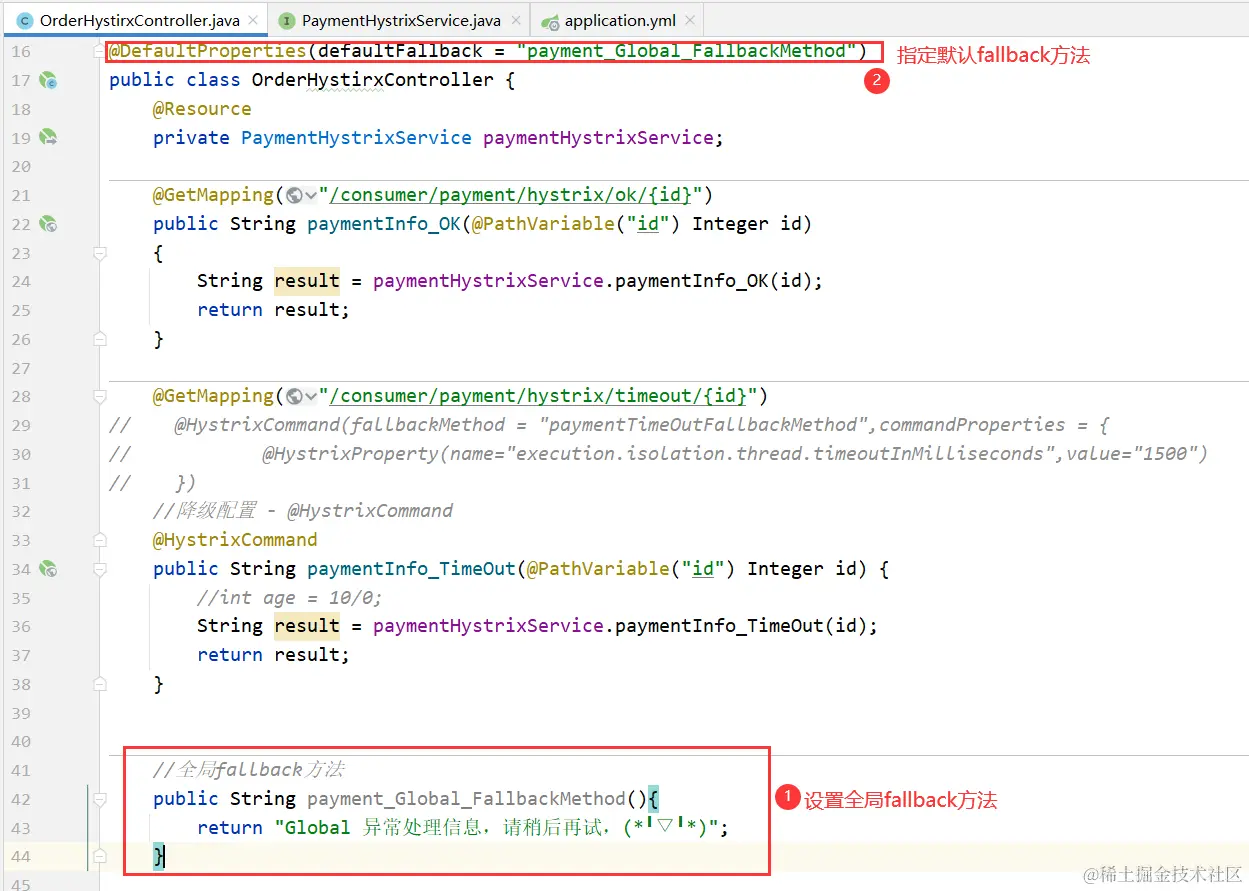
Task: Open the URL globe dropdown for hystrix/timeout mapping
Action: 301,397
